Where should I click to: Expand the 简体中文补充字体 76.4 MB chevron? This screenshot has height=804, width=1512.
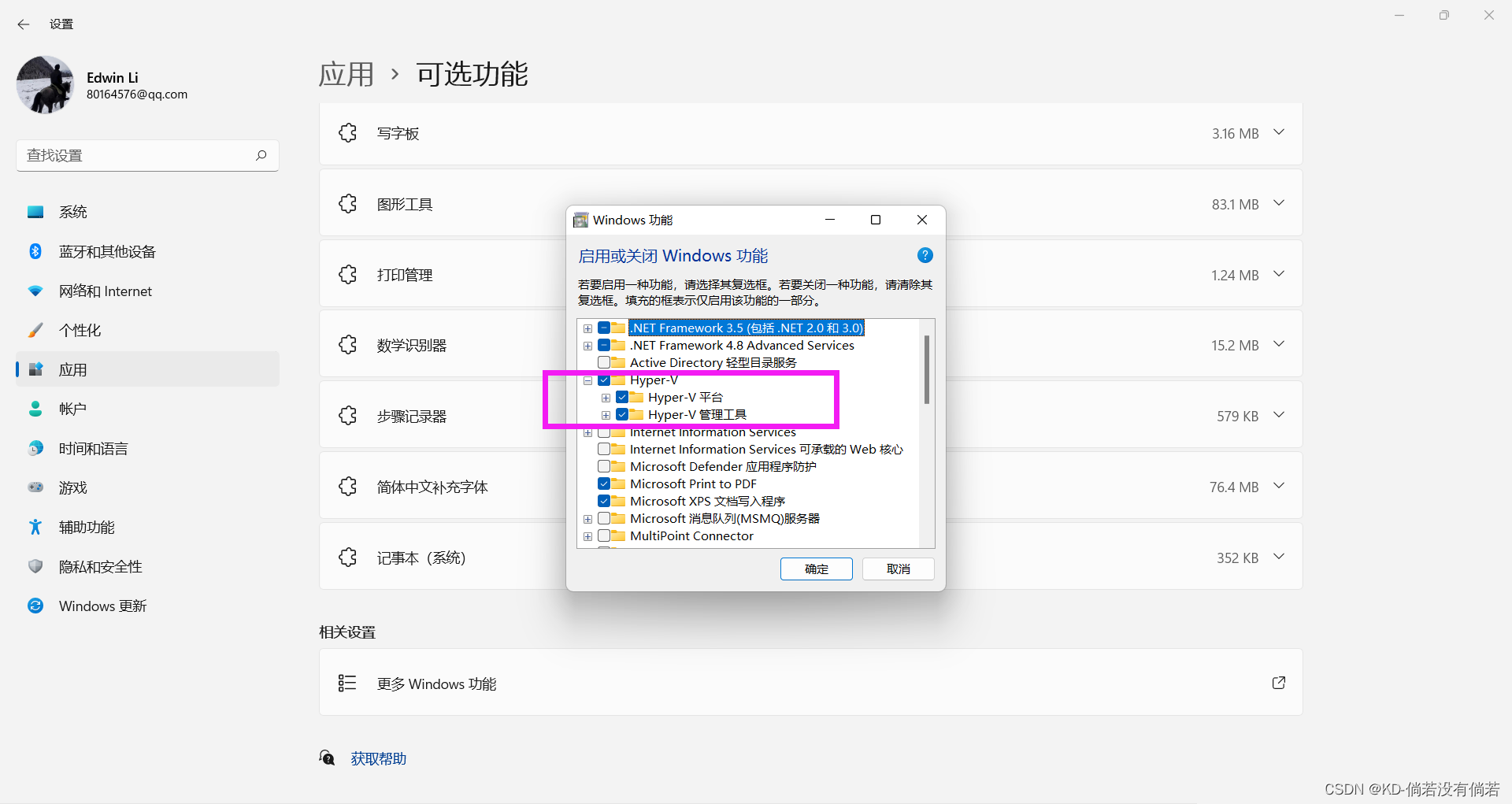click(1279, 486)
